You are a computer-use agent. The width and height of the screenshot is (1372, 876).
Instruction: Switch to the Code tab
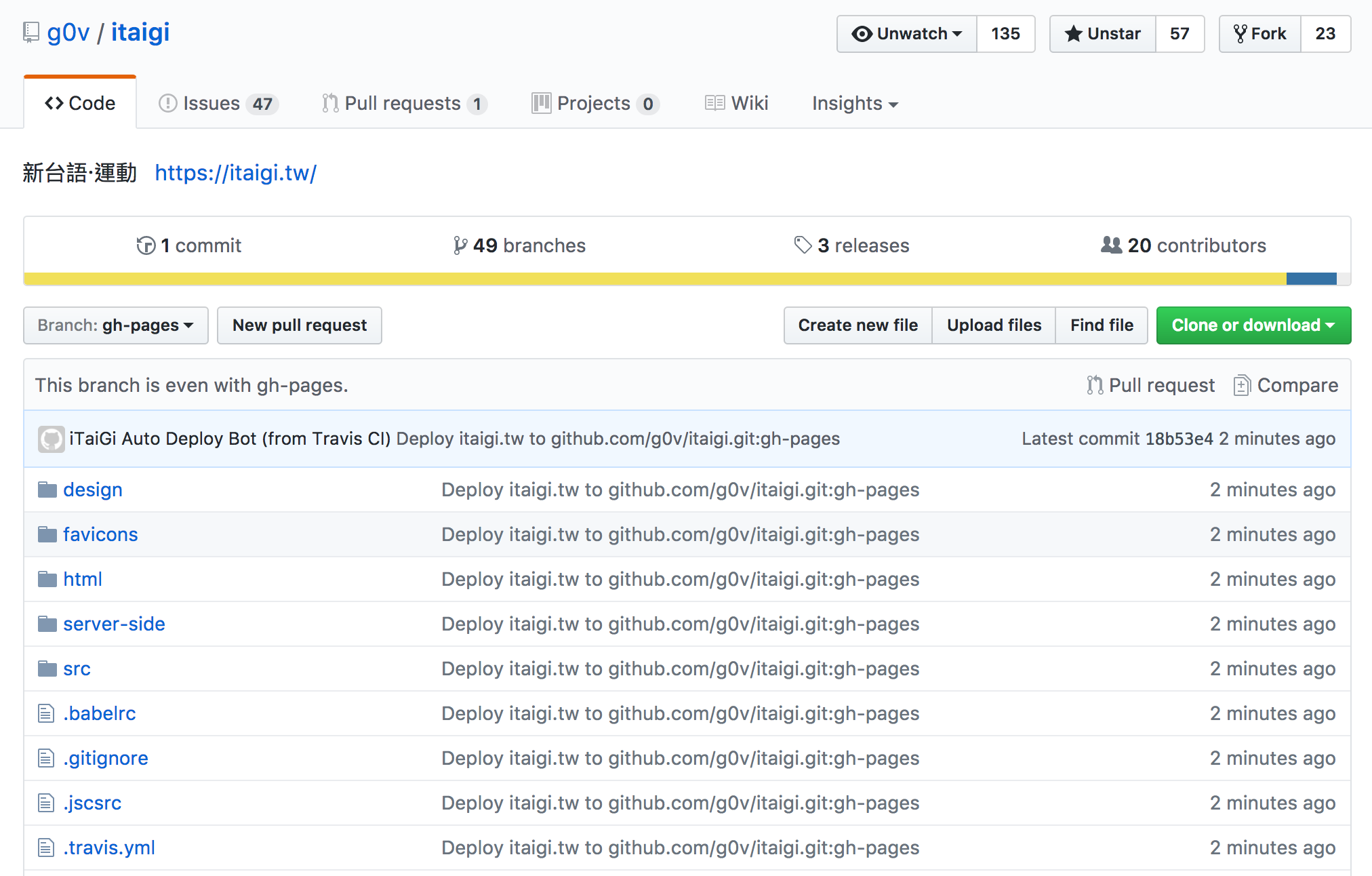coord(80,103)
